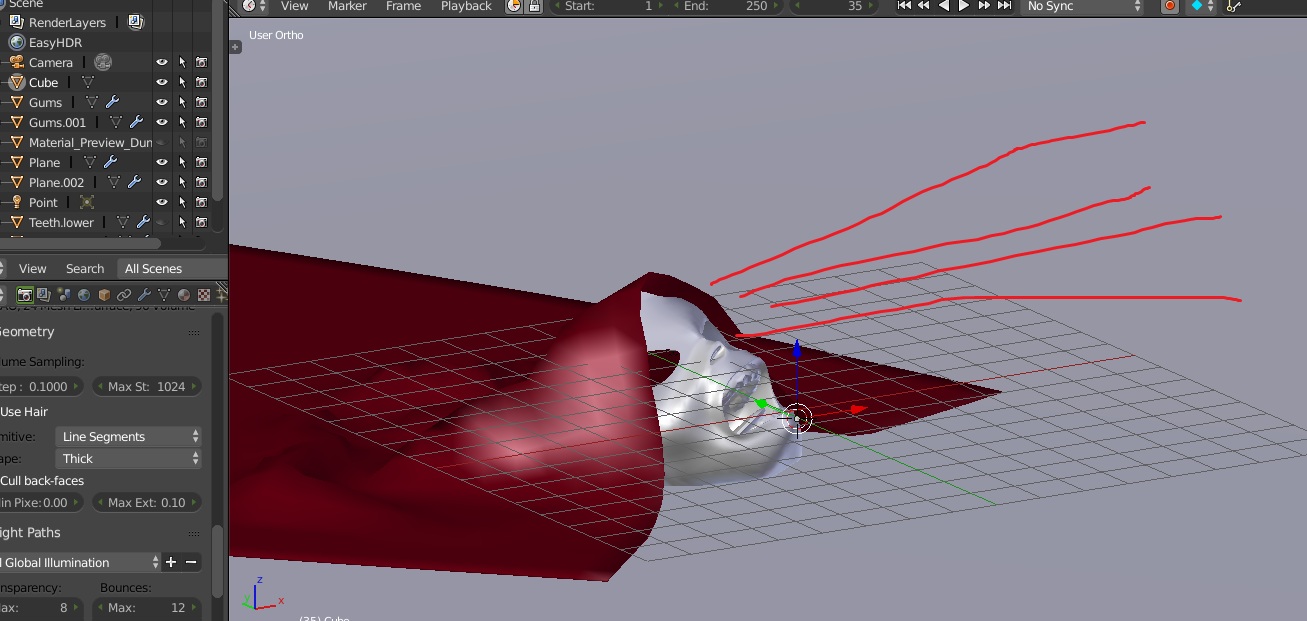Viewport: 1307px width, 621px height.
Task: Open the Material checkered-sphere properties tab
Action: tap(183, 294)
